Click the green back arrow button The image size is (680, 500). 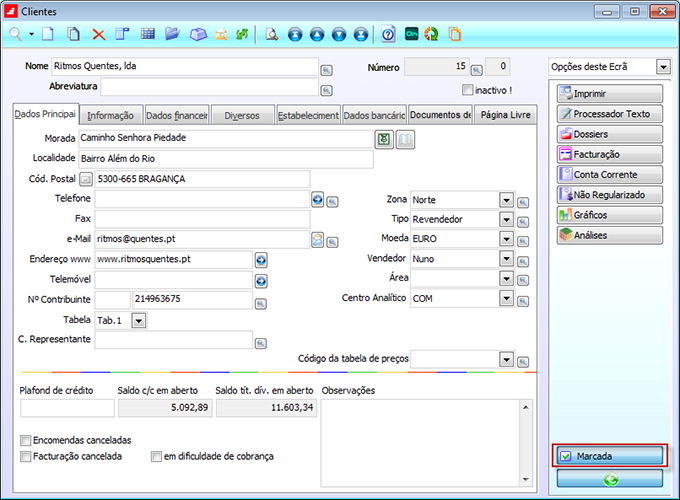point(610,479)
